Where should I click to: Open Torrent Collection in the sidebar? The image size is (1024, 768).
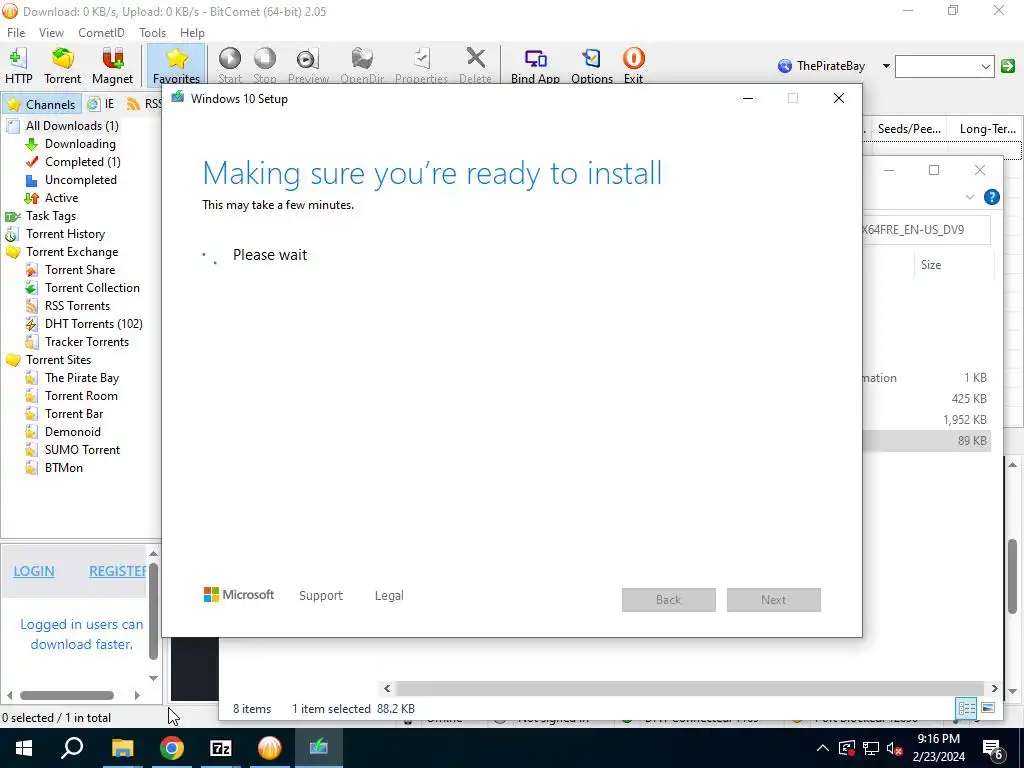(92, 287)
